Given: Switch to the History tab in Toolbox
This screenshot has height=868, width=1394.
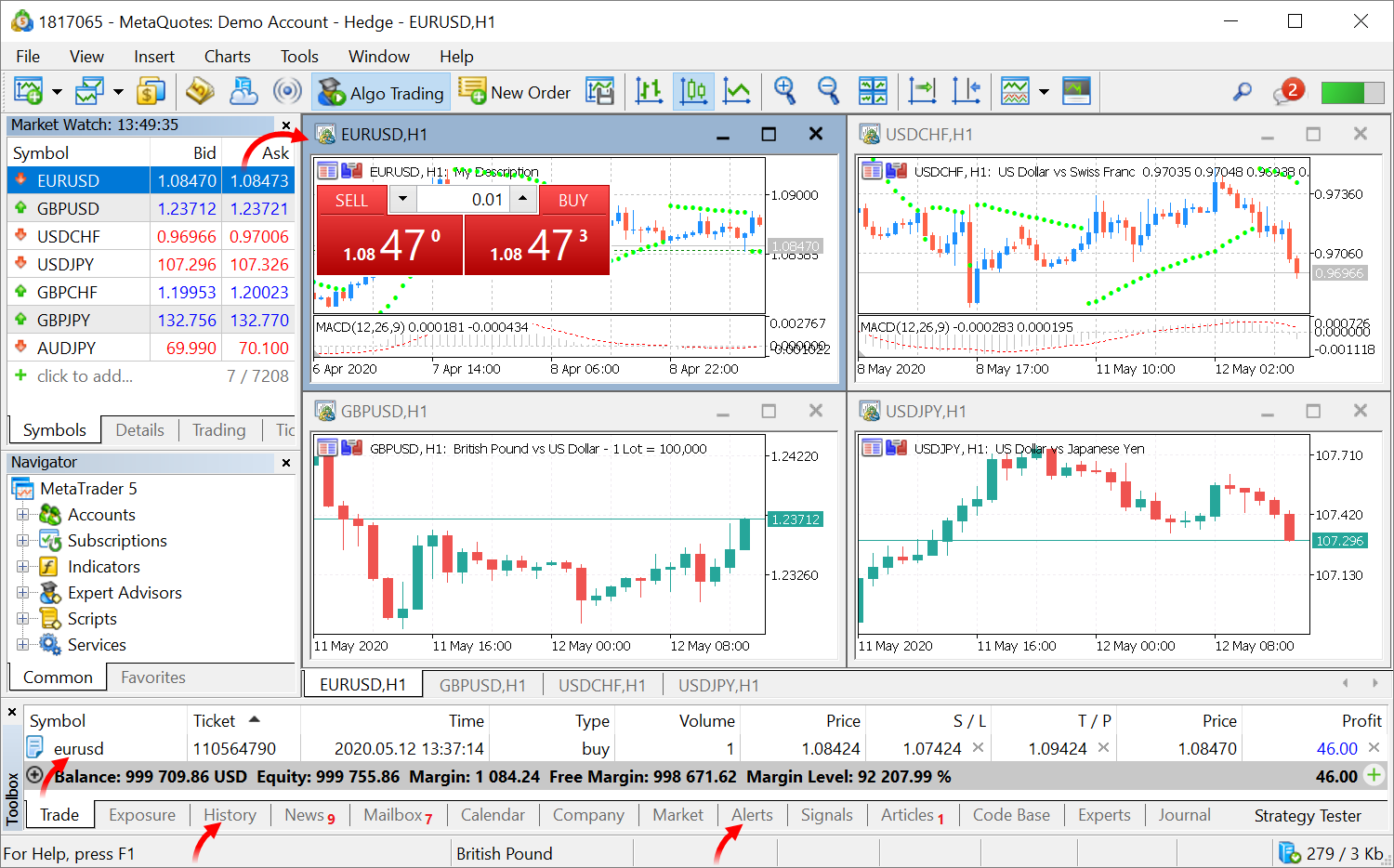Looking at the screenshot, I should (x=229, y=815).
